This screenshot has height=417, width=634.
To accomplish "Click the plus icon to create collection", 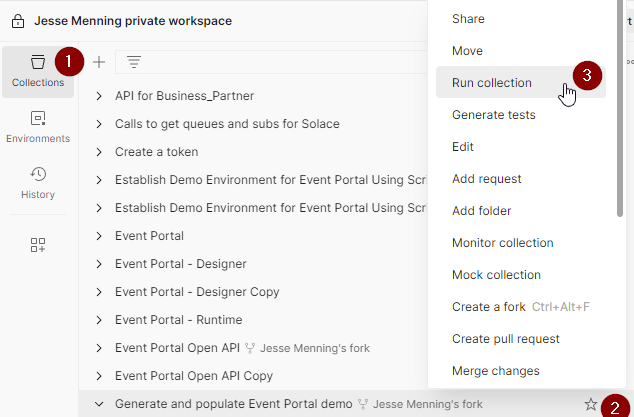I will click(99, 62).
